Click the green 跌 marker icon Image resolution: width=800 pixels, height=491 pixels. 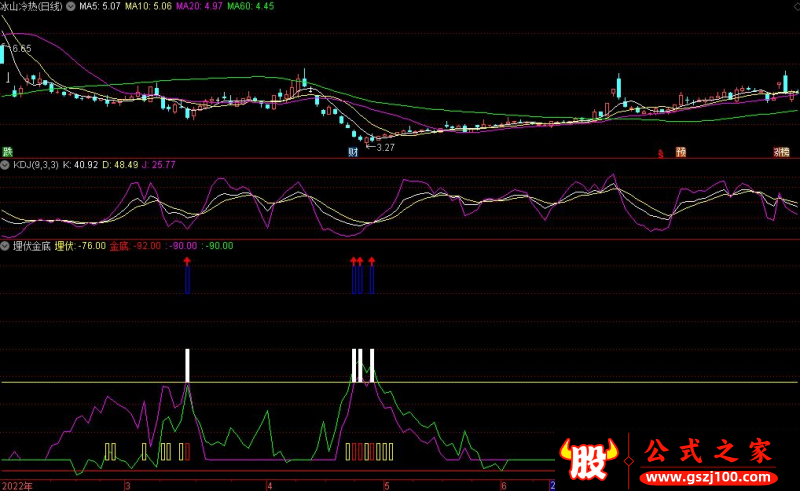pyautogui.click(x=7, y=152)
